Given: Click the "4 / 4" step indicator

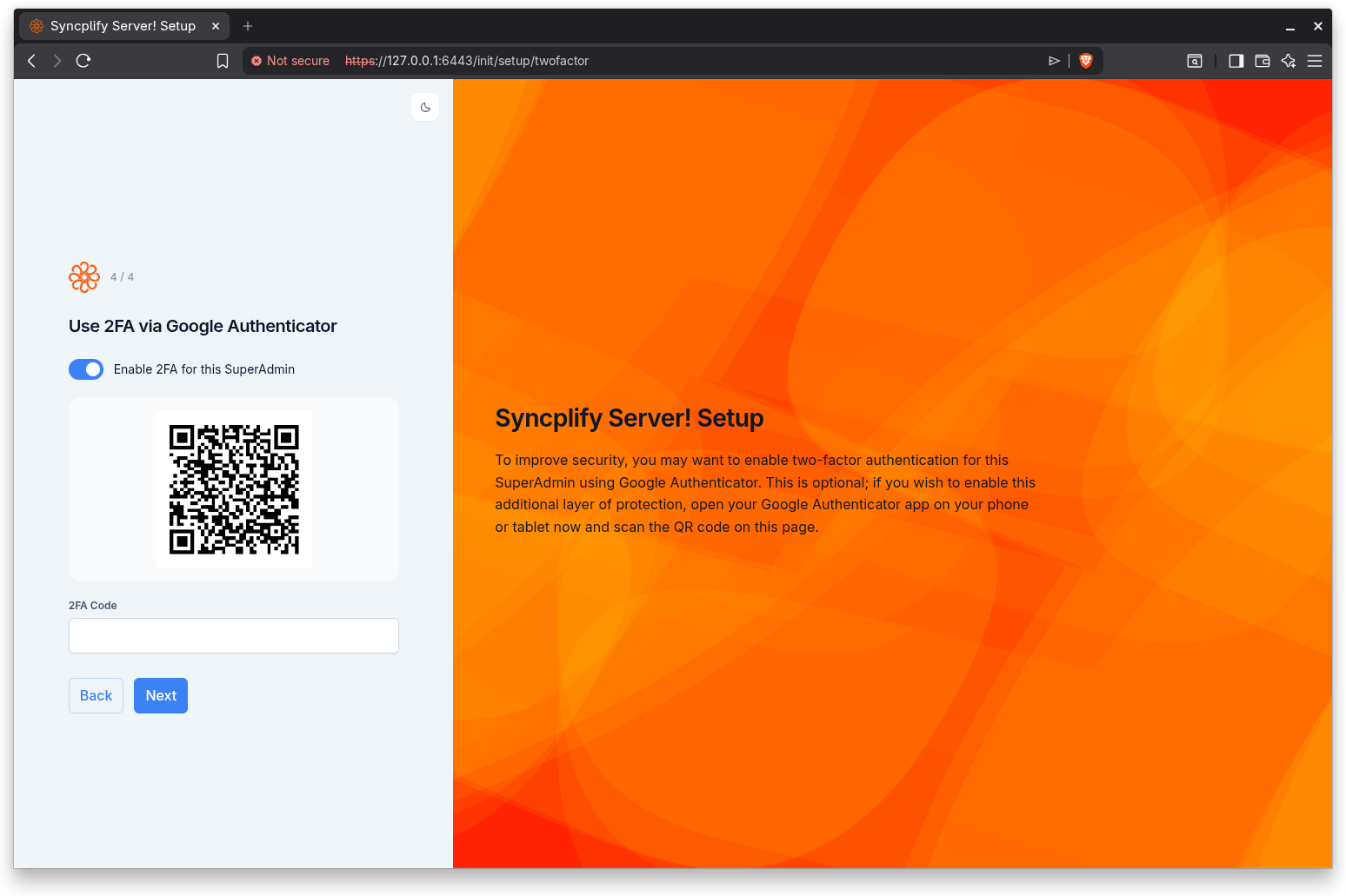Looking at the screenshot, I should coord(122,277).
